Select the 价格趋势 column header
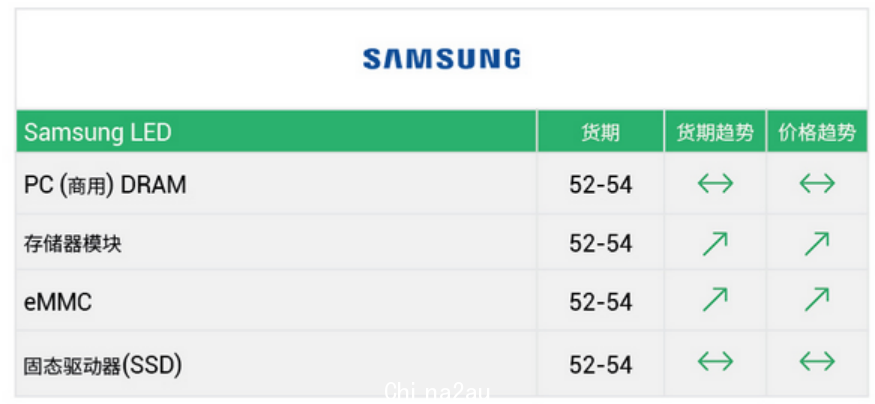This screenshot has height=404, width=875. [817, 132]
